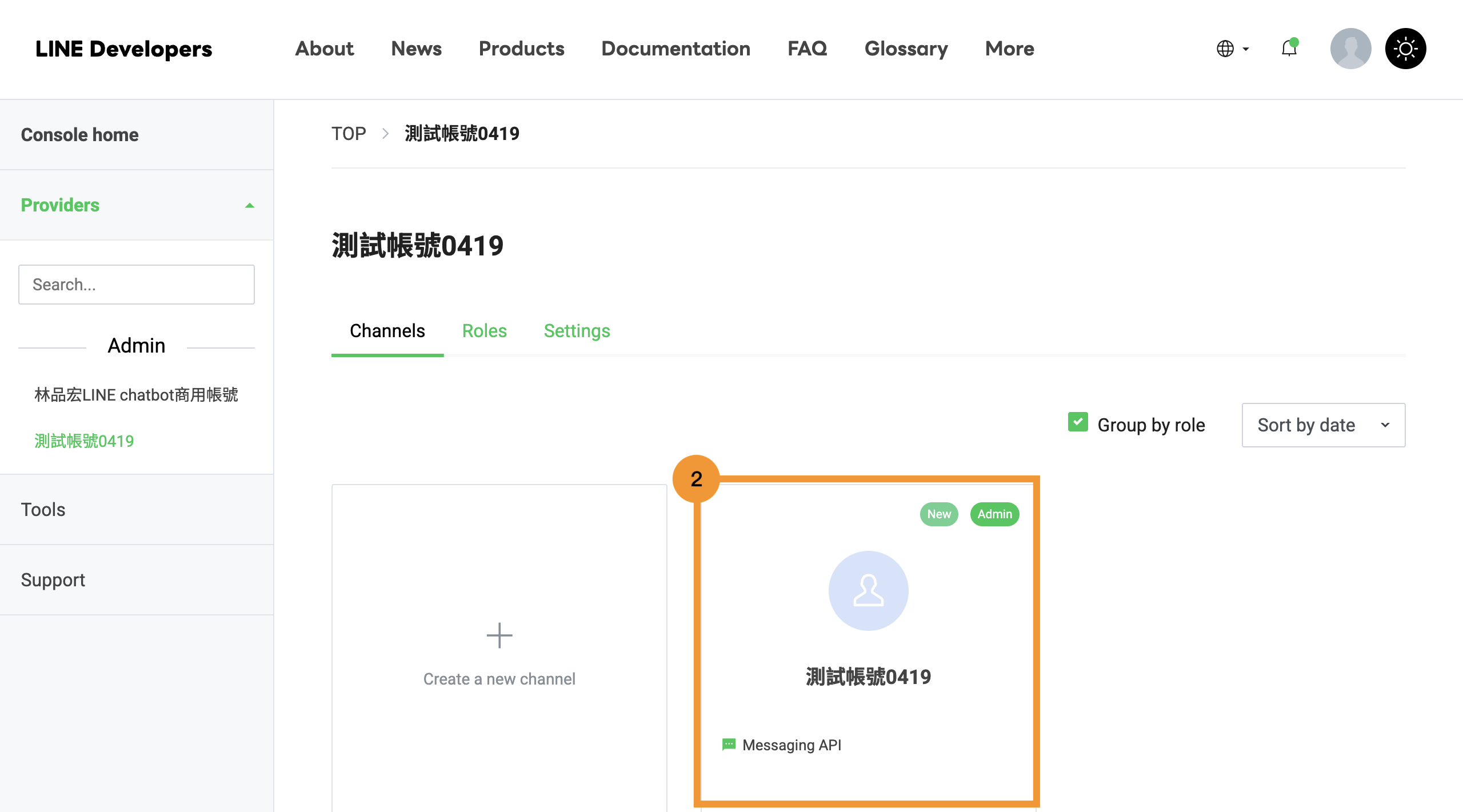The image size is (1463, 812).
Task: Open the Products menu item
Action: pyautogui.click(x=521, y=49)
